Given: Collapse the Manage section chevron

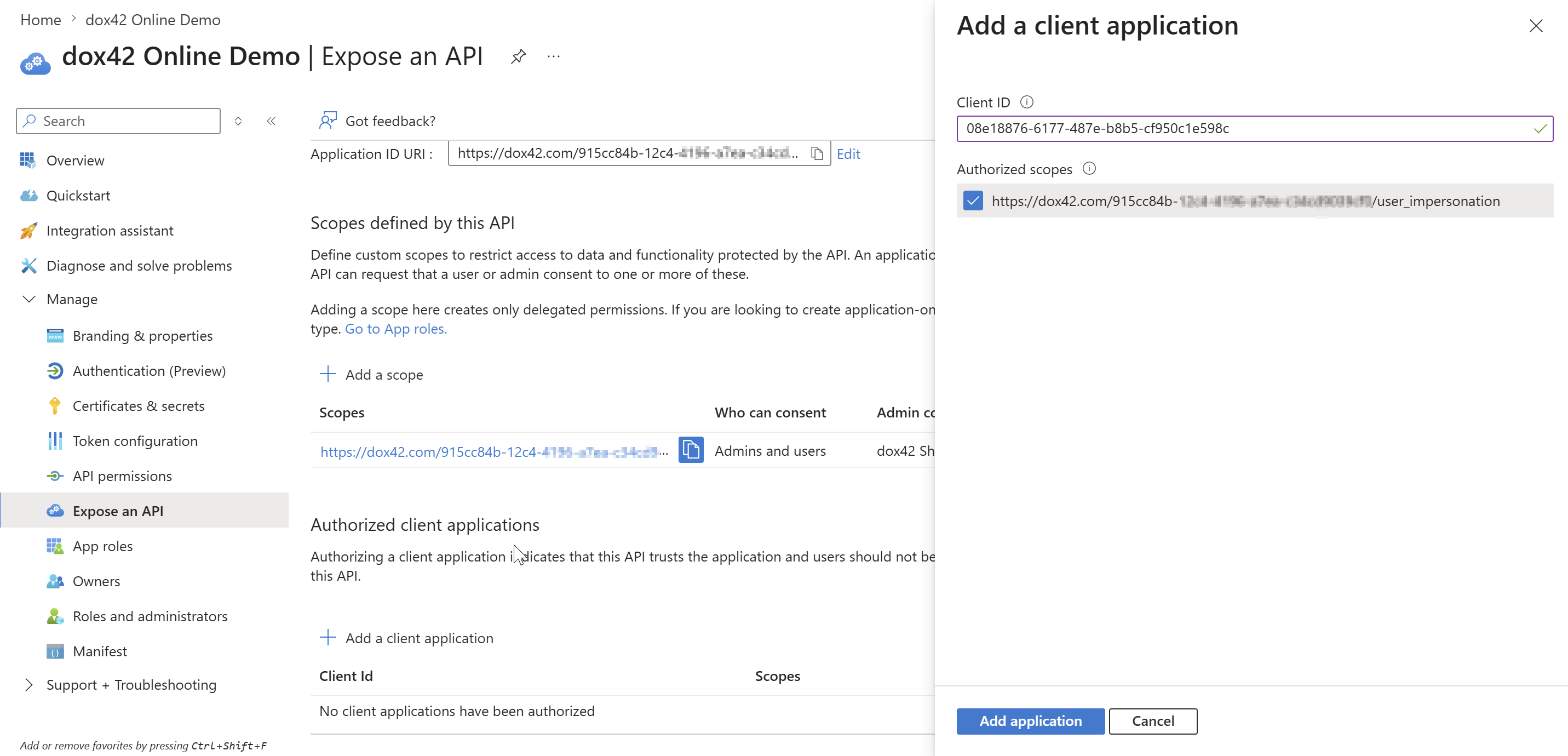Looking at the screenshot, I should point(28,299).
